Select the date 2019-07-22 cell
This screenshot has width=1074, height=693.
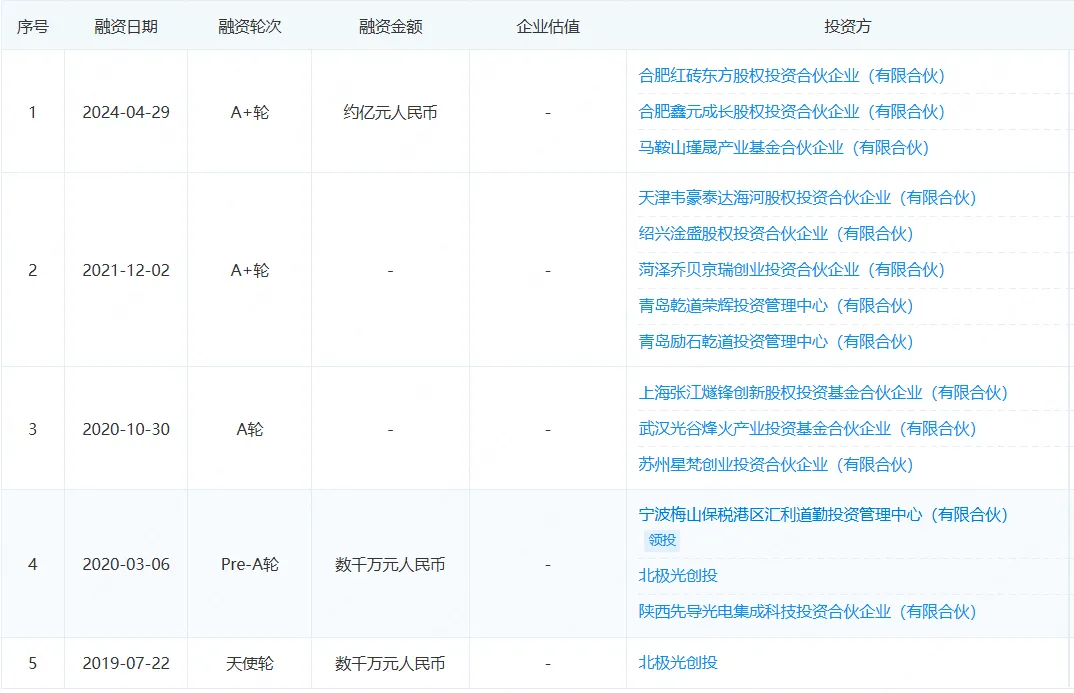coord(126,663)
